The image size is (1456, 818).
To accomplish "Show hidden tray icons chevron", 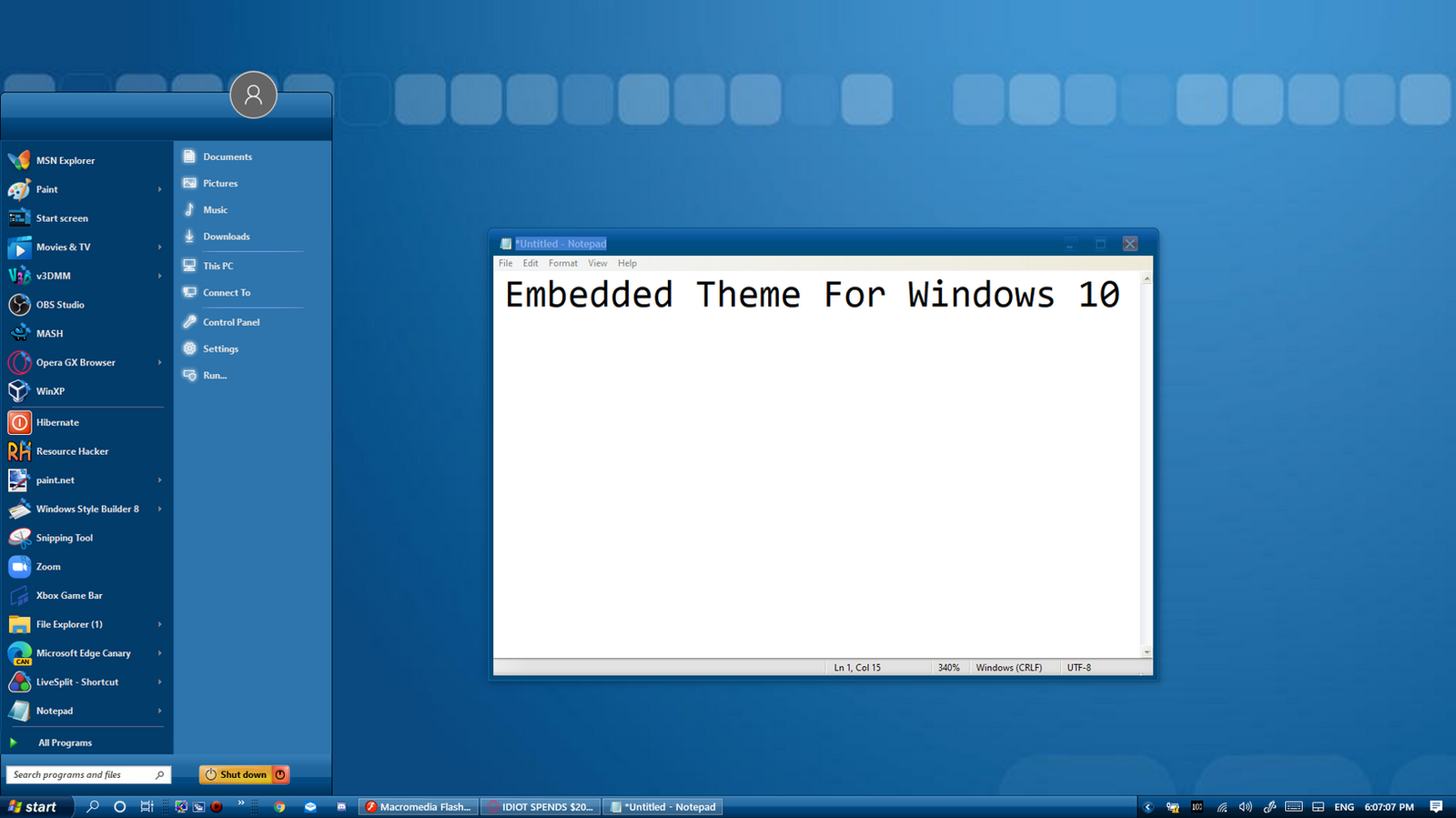I will point(1148,807).
